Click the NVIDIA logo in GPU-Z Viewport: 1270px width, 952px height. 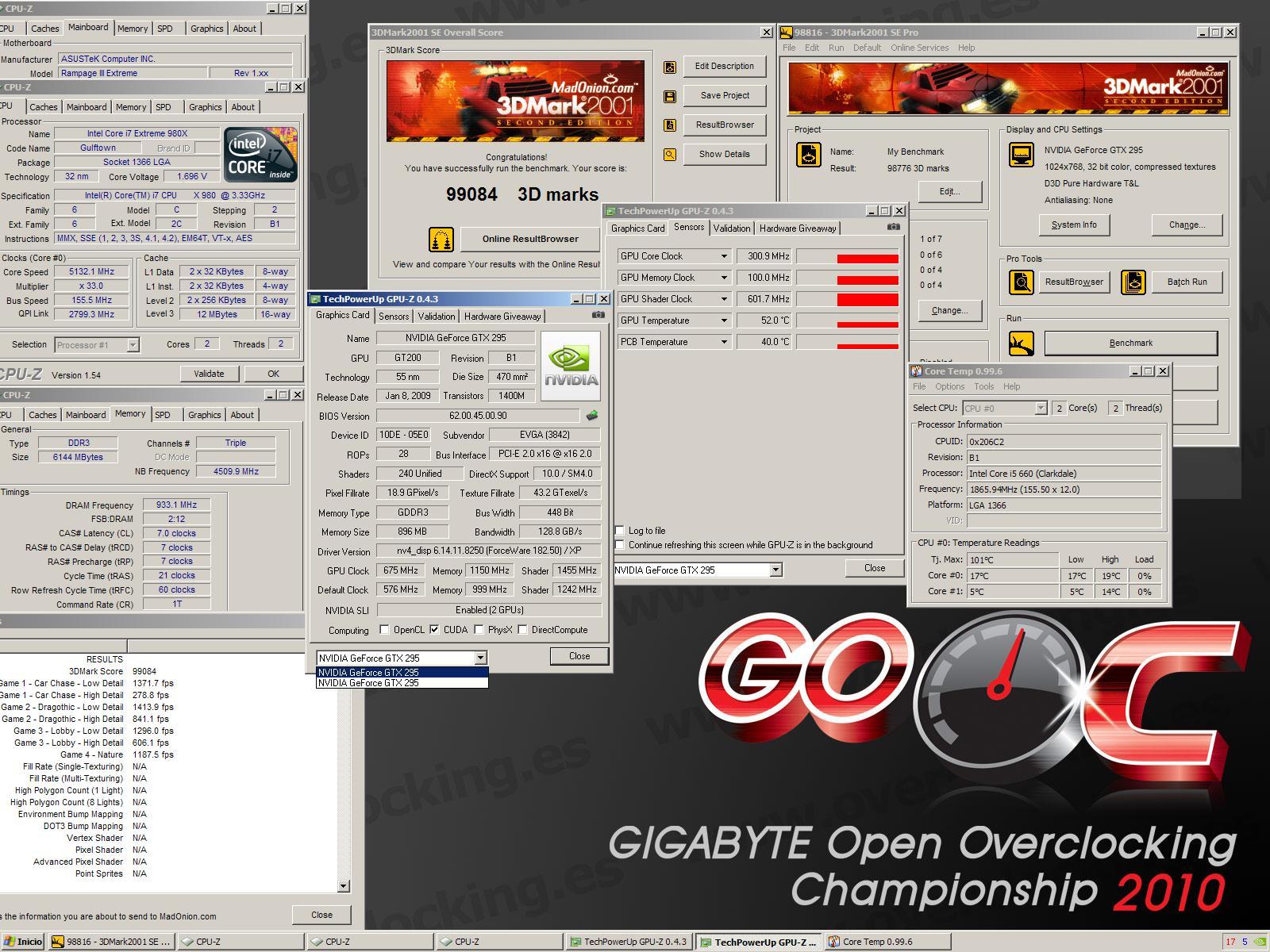pyautogui.click(x=571, y=367)
